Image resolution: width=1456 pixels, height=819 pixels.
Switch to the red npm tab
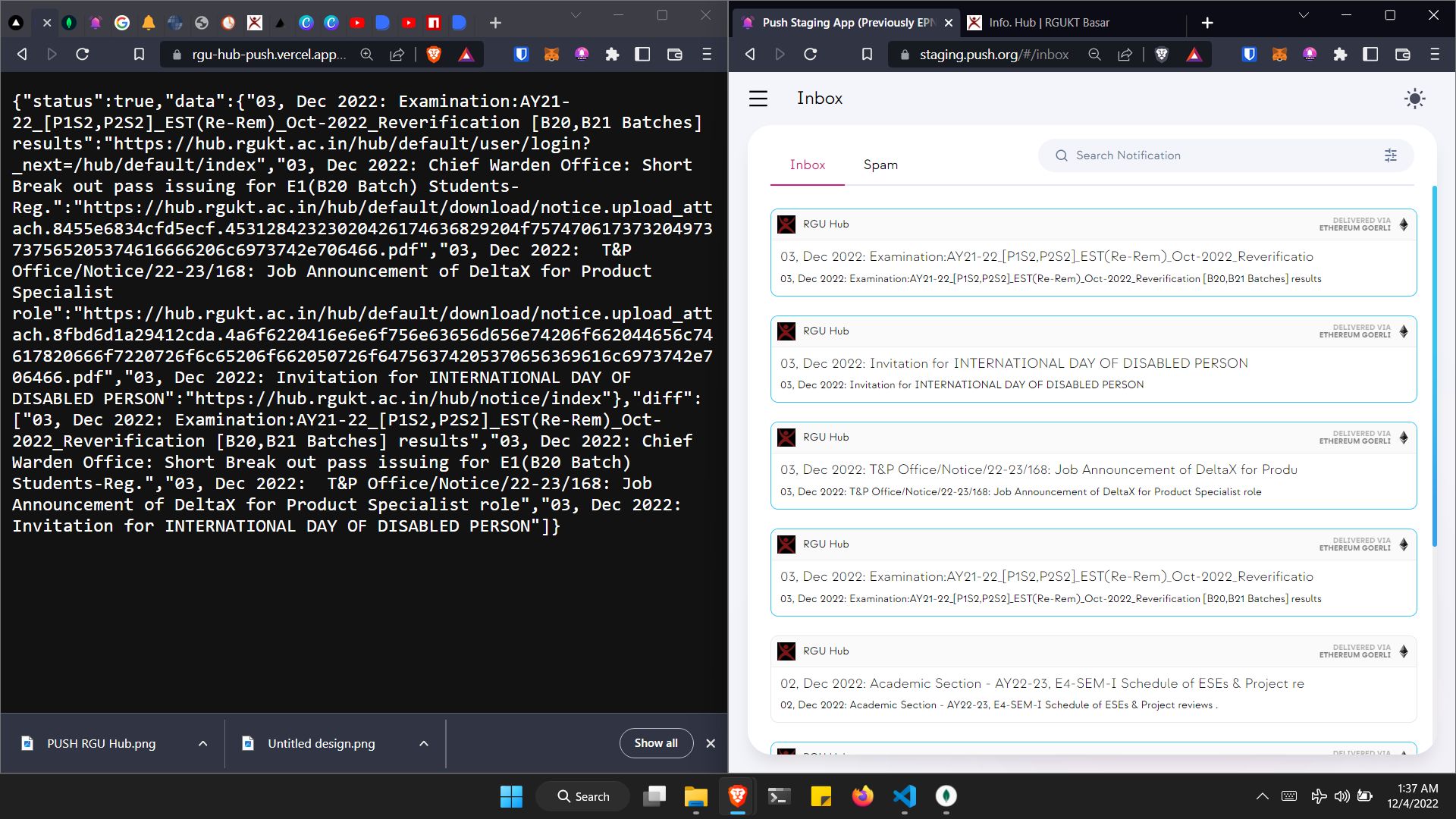(x=434, y=23)
